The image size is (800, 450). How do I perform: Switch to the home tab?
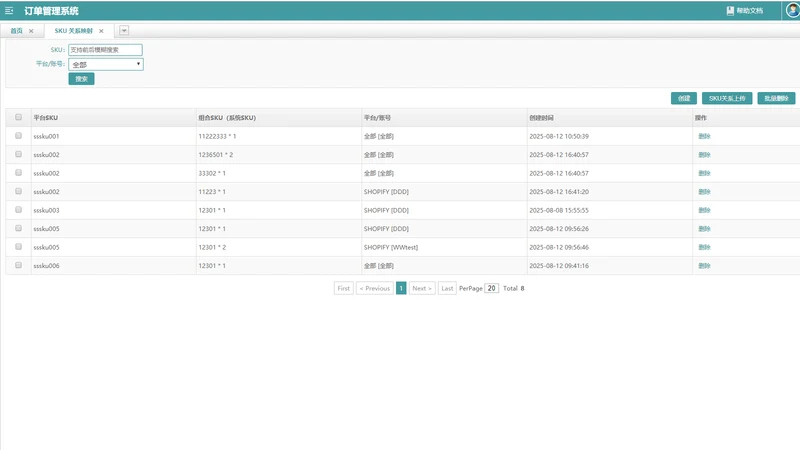[x=16, y=31]
